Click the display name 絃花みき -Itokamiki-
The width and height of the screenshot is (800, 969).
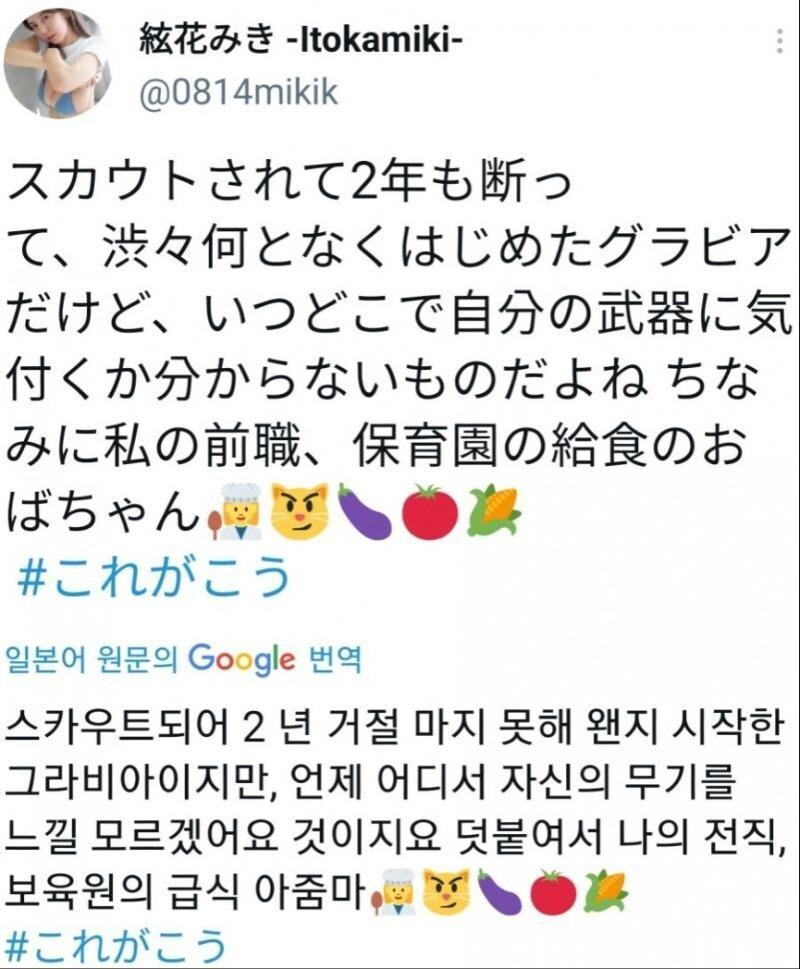click(300, 41)
